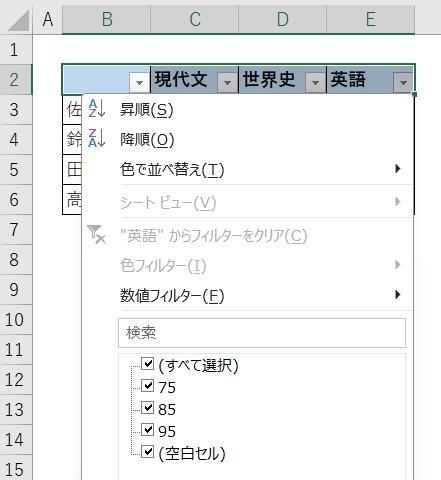Screen dimensions: 441x480
Task: Click the select-all corner triangle
Action: (x=18, y=21)
